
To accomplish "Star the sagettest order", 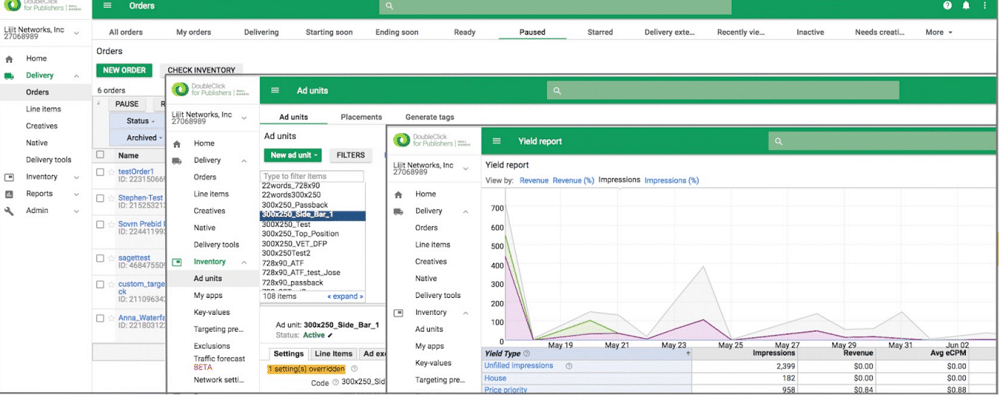I will [x=112, y=258].
